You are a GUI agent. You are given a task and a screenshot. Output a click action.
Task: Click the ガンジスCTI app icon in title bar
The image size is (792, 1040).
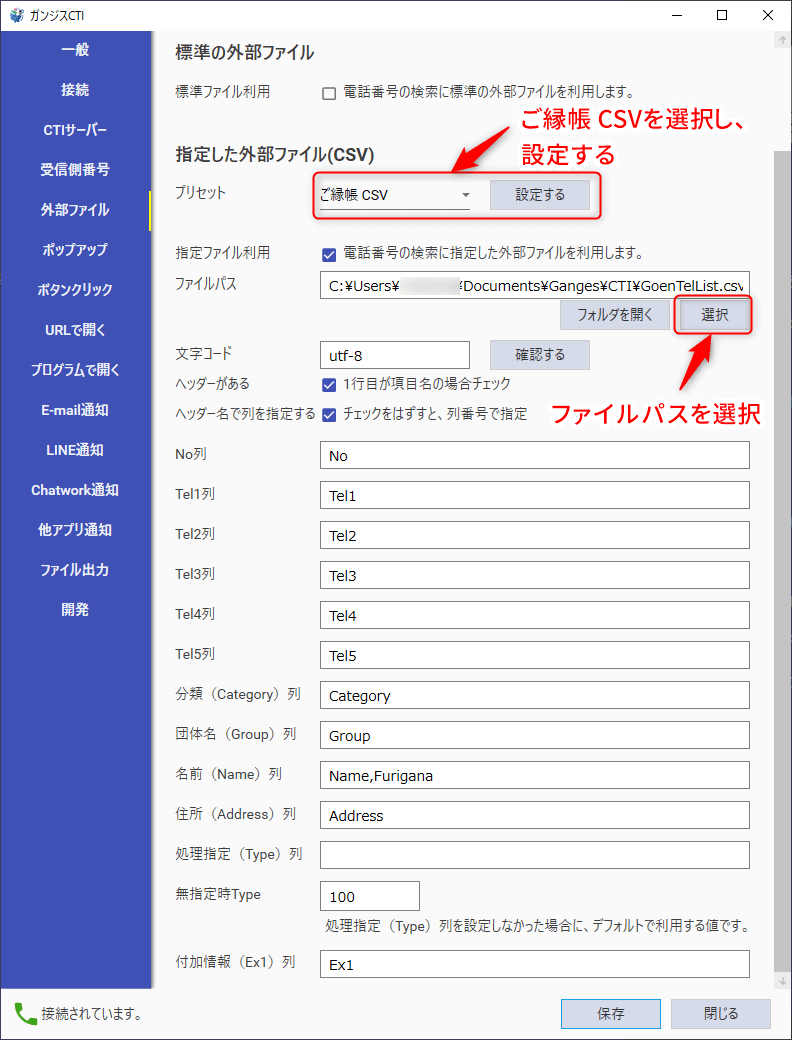(x=16, y=15)
